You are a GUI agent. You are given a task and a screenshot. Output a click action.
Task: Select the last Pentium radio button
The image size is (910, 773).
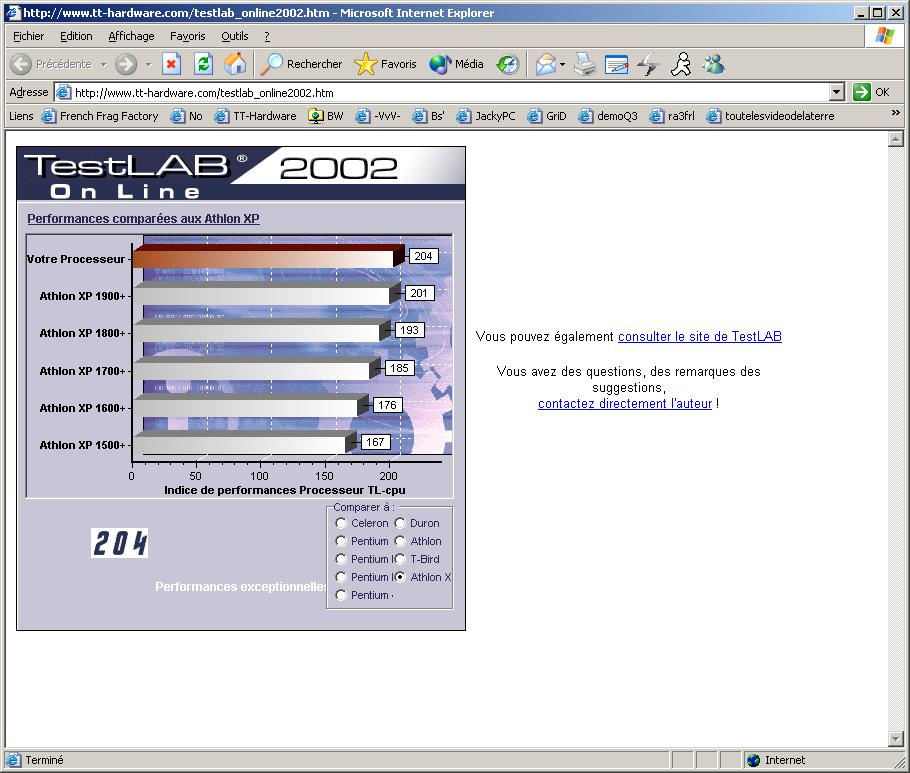pos(341,595)
